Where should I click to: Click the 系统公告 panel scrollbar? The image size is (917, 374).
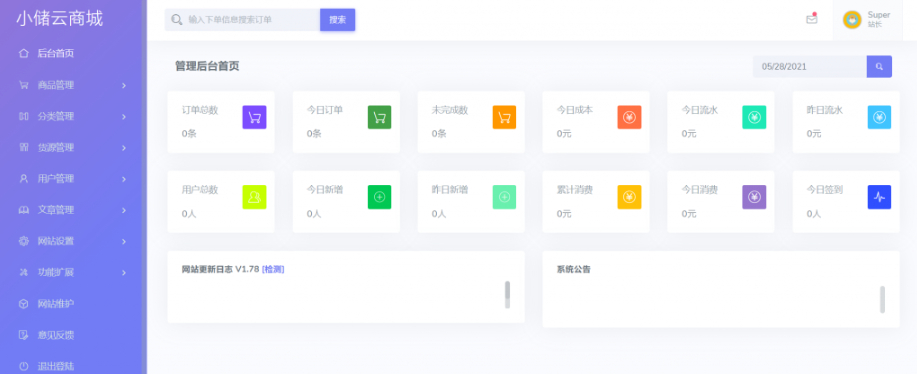[882, 299]
